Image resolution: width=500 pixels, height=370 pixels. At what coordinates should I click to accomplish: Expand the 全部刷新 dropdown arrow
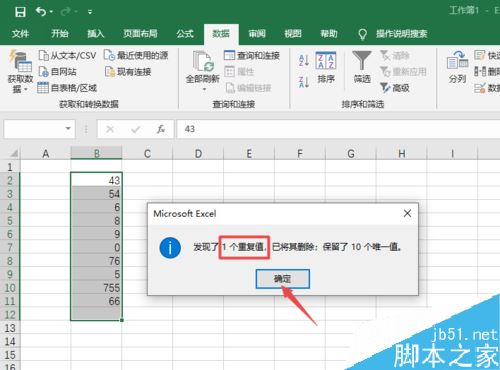pos(204,89)
